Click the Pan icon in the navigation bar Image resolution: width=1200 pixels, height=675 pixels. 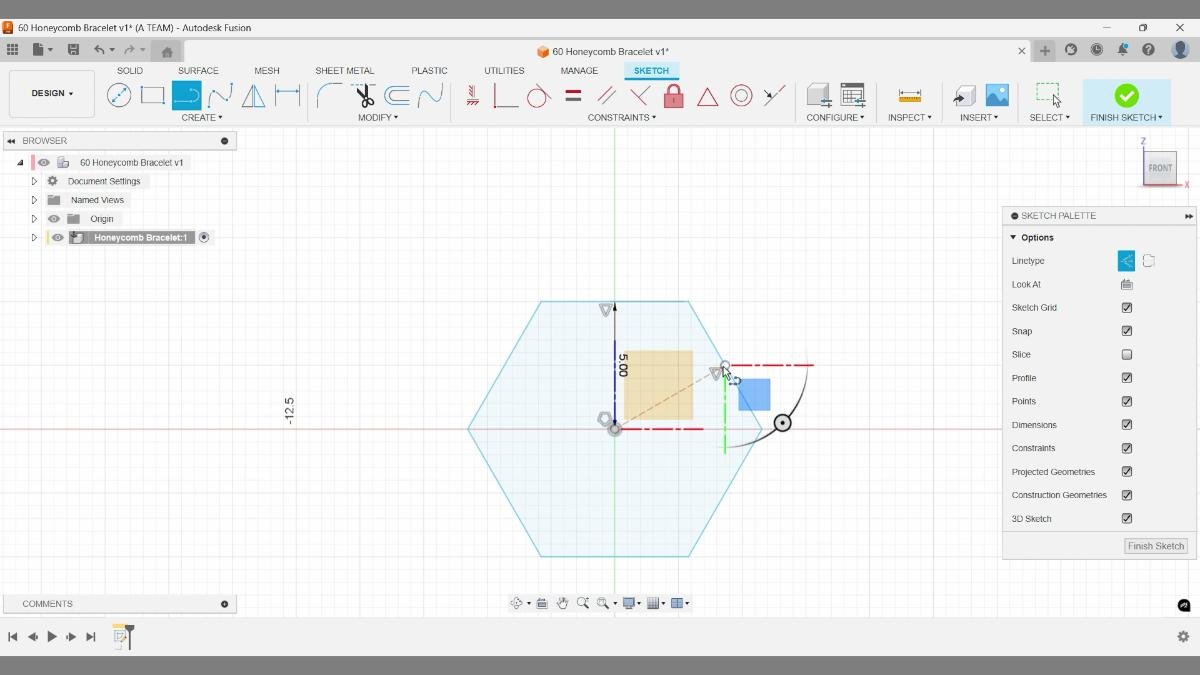(x=563, y=603)
